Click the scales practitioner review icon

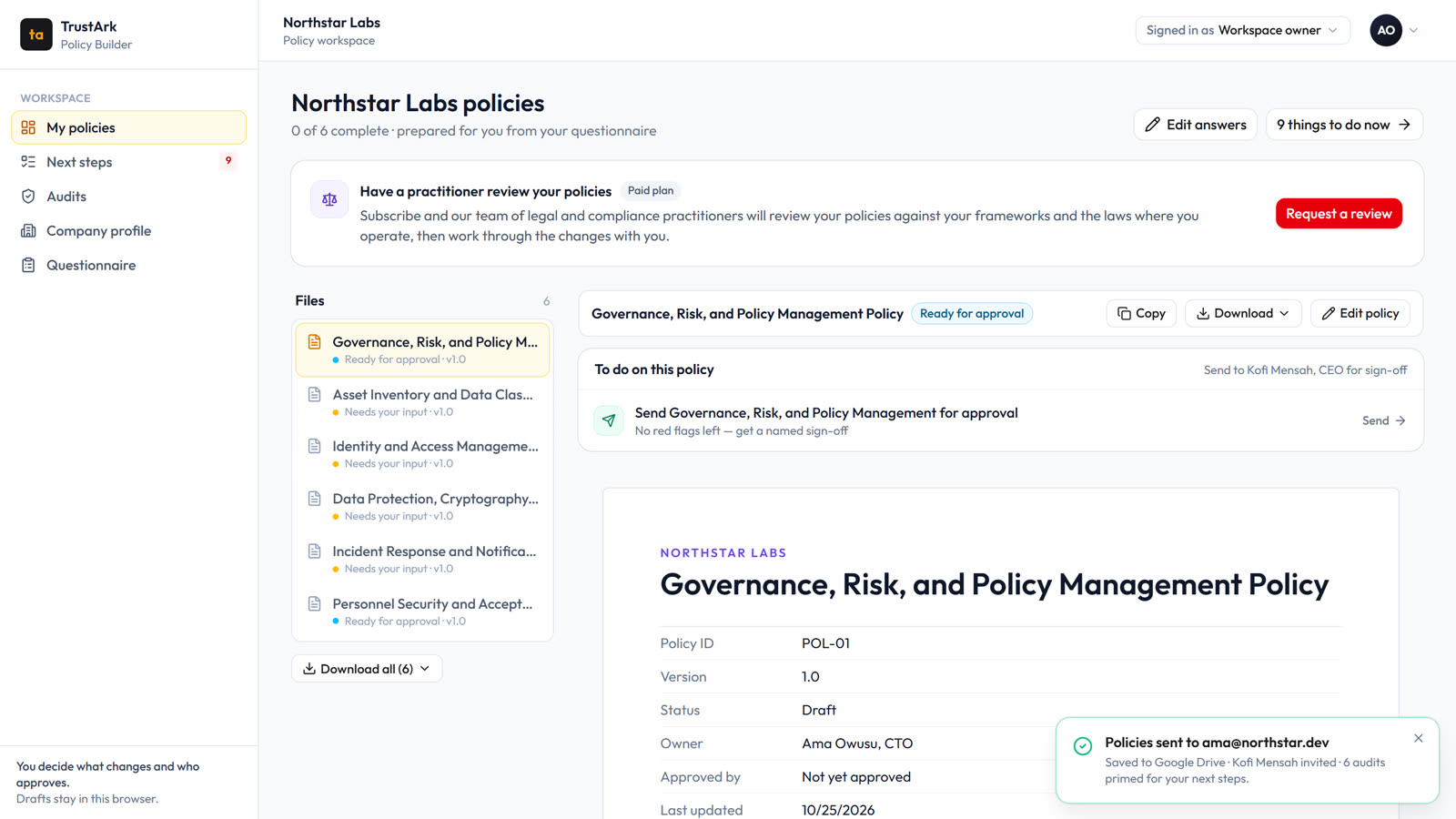pyautogui.click(x=329, y=199)
